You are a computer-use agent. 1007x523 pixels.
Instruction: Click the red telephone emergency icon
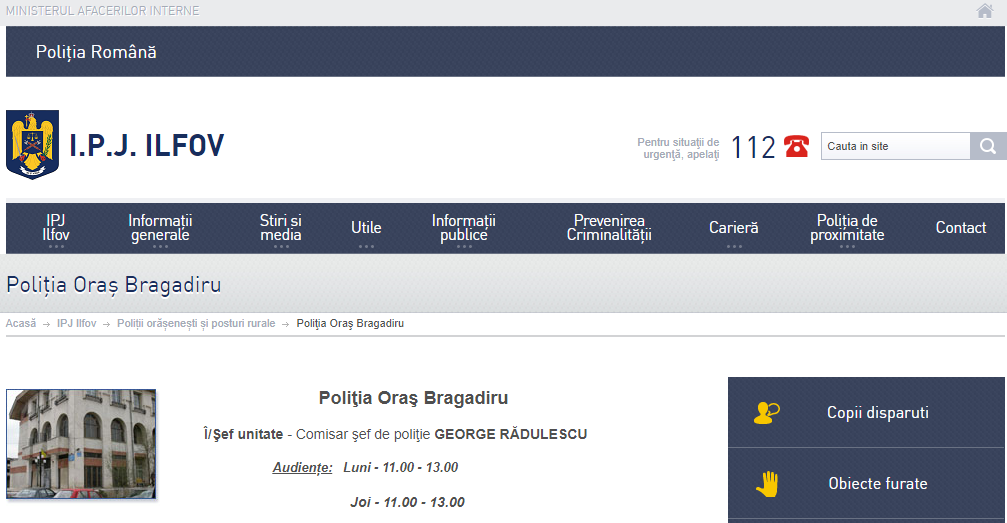pos(796,146)
